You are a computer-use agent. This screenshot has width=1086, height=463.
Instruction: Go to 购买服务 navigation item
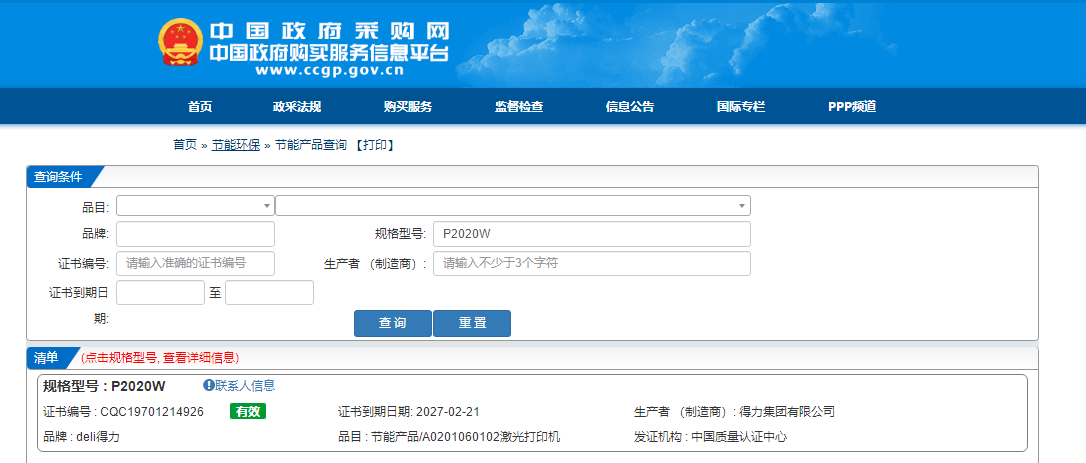(x=408, y=107)
